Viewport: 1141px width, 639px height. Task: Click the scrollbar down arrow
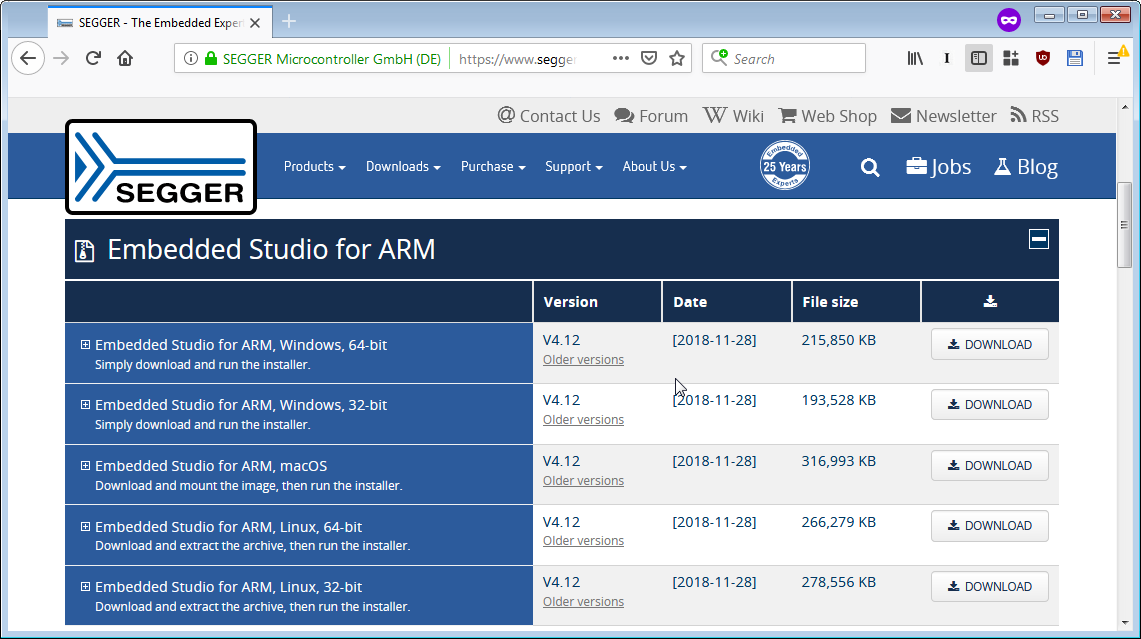1124,622
